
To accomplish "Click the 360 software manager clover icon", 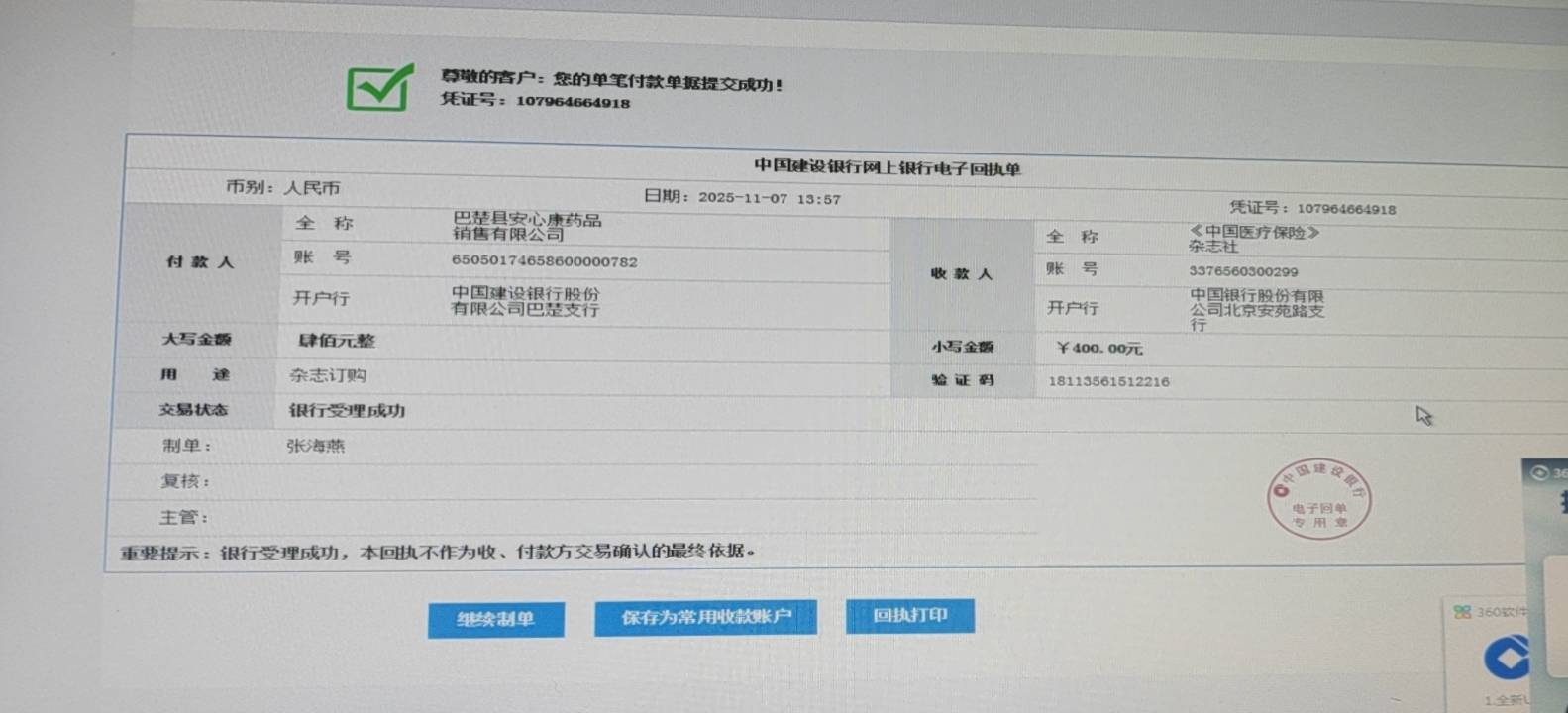I will point(1462,612).
